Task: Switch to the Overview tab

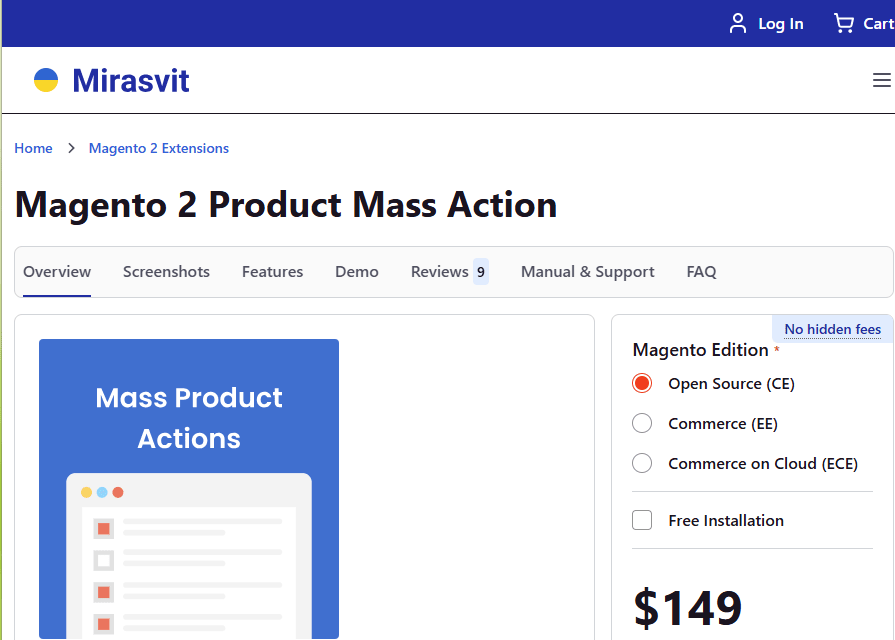Action: [x=57, y=271]
